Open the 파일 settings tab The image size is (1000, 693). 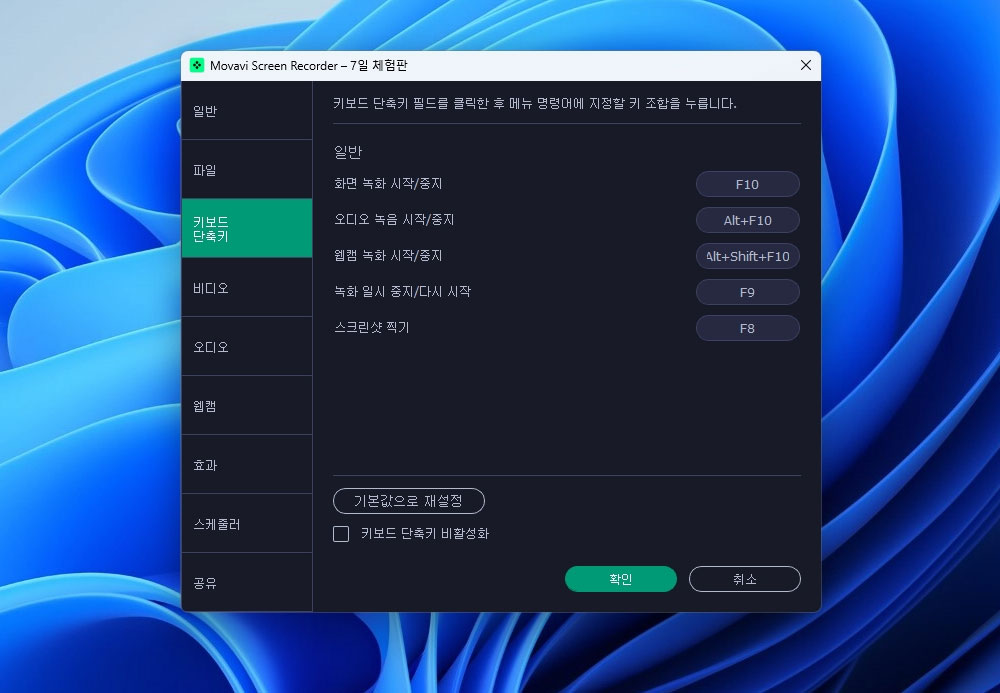[x=247, y=170]
